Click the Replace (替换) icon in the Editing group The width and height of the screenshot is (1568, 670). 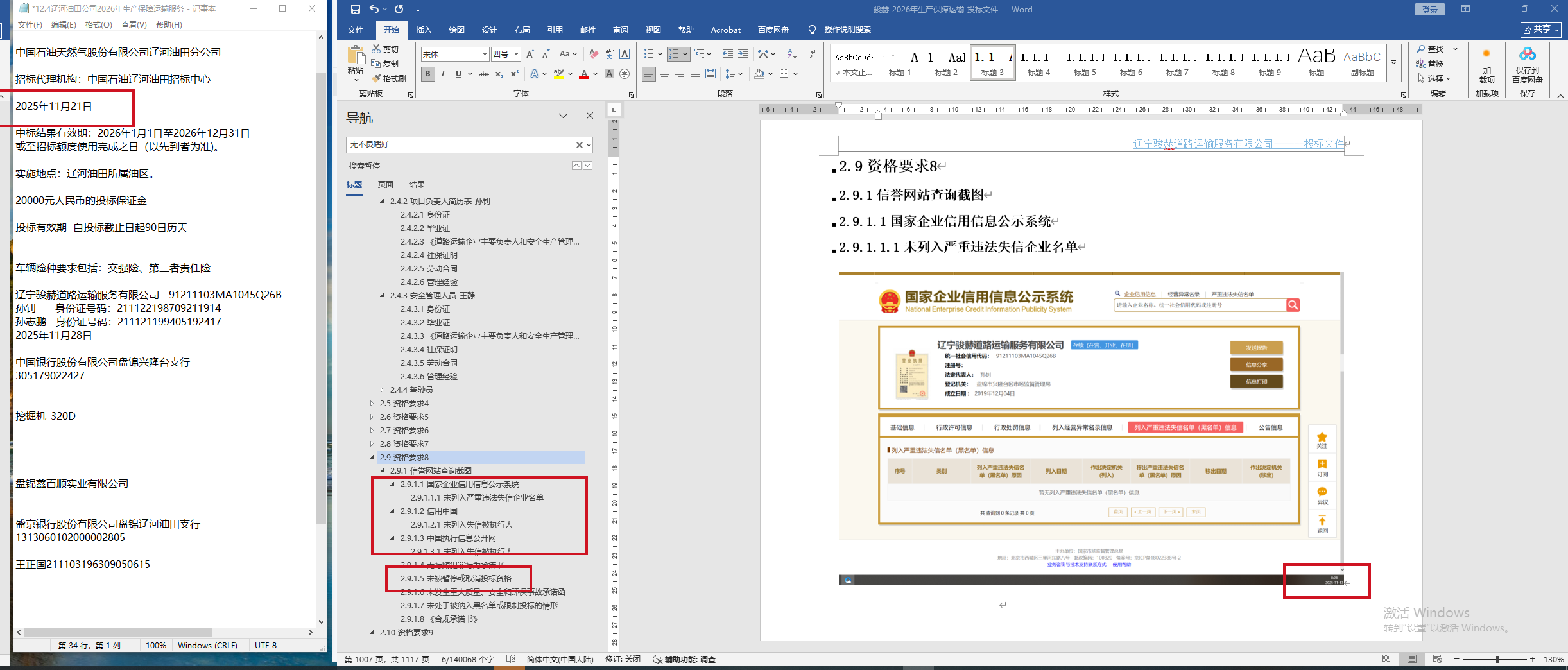[1421, 64]
